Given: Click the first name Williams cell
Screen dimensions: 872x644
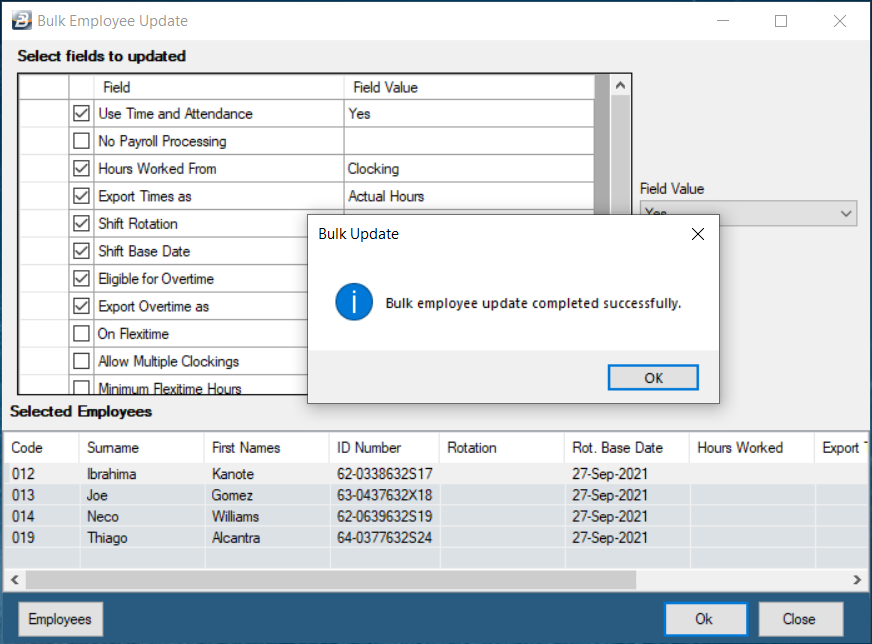Looking at the screenshot, I should pyautogui.click(x=267, y=516).
